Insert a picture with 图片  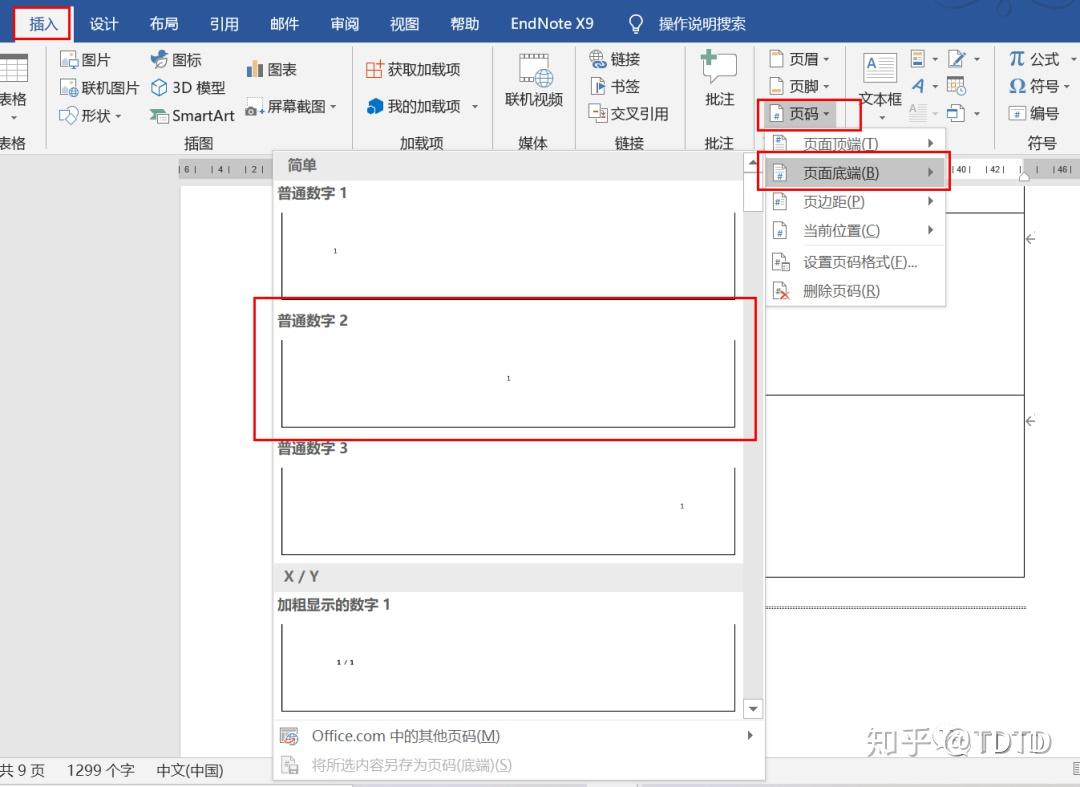85,60
